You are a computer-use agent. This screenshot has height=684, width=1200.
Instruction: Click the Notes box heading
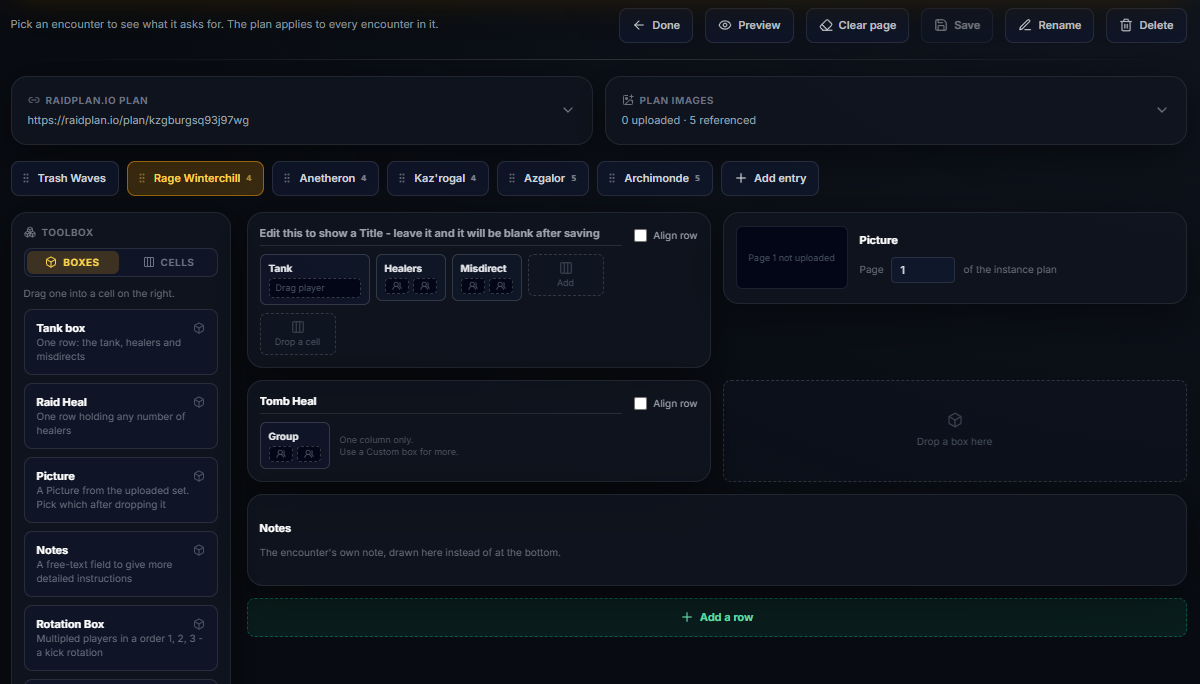click(x=275, y=528)
